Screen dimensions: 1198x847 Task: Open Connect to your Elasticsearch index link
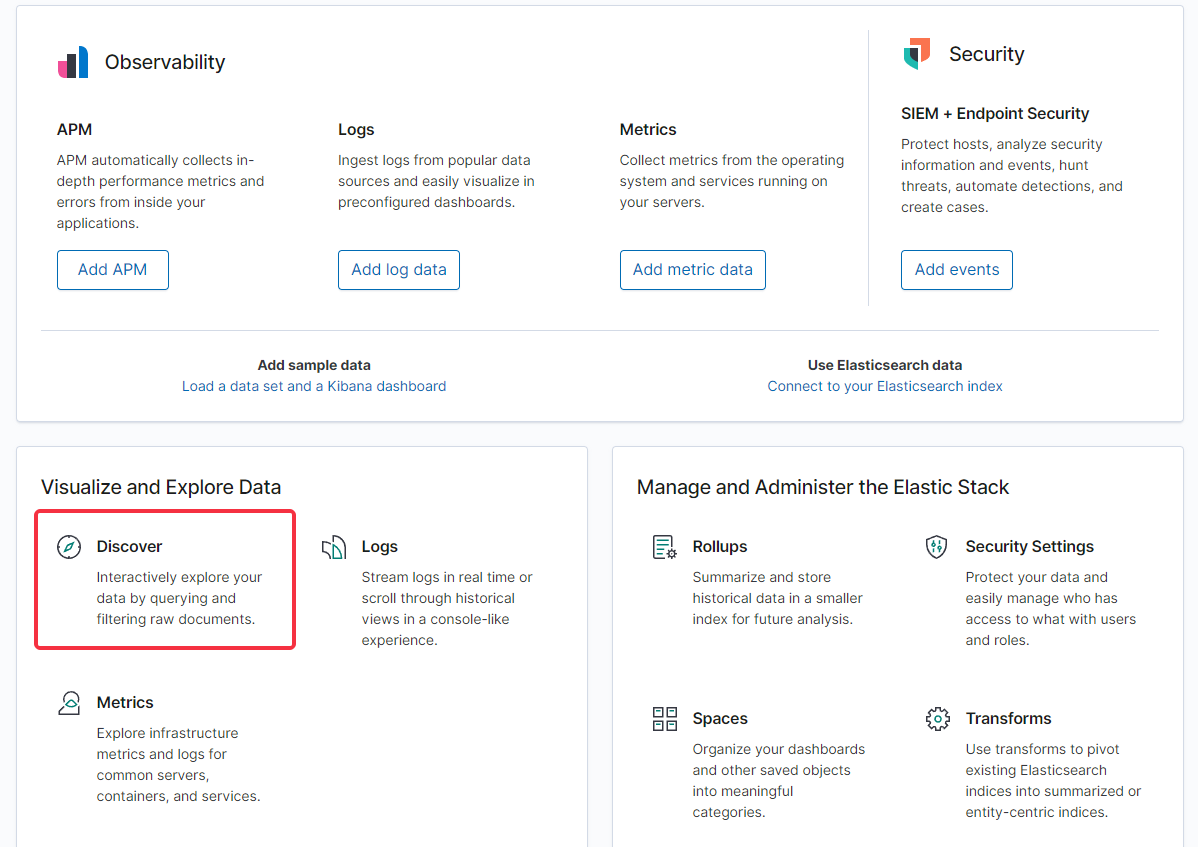pos(885,386)
